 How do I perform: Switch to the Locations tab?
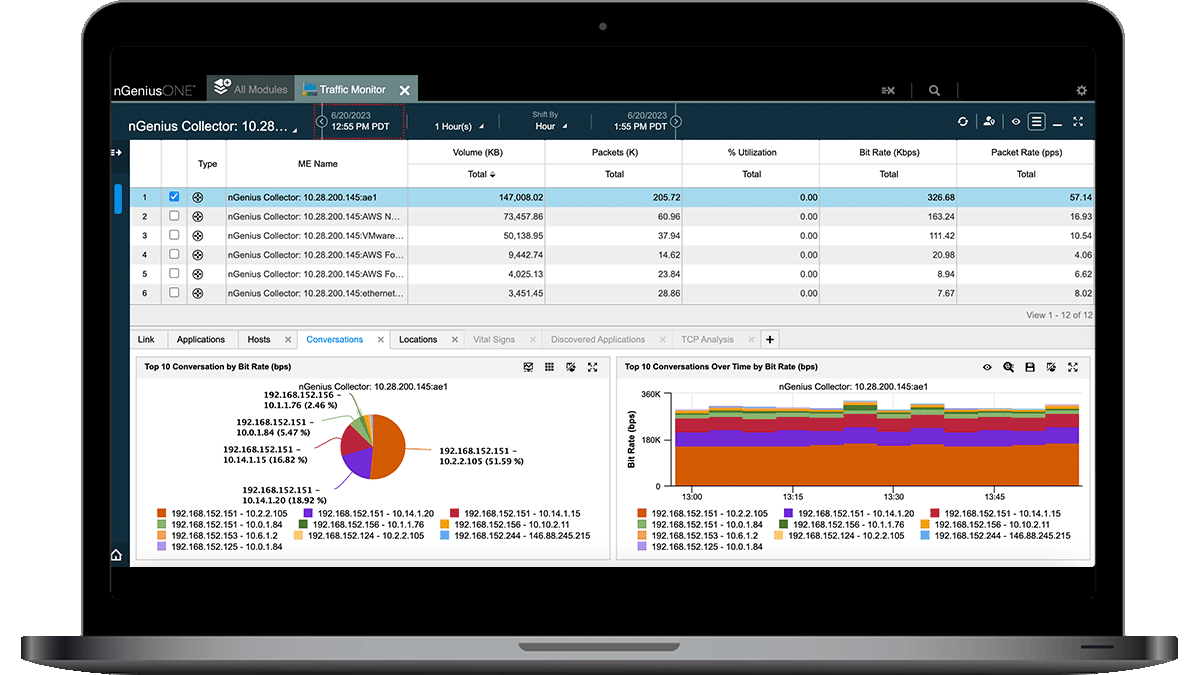click(x=418, y=339)
